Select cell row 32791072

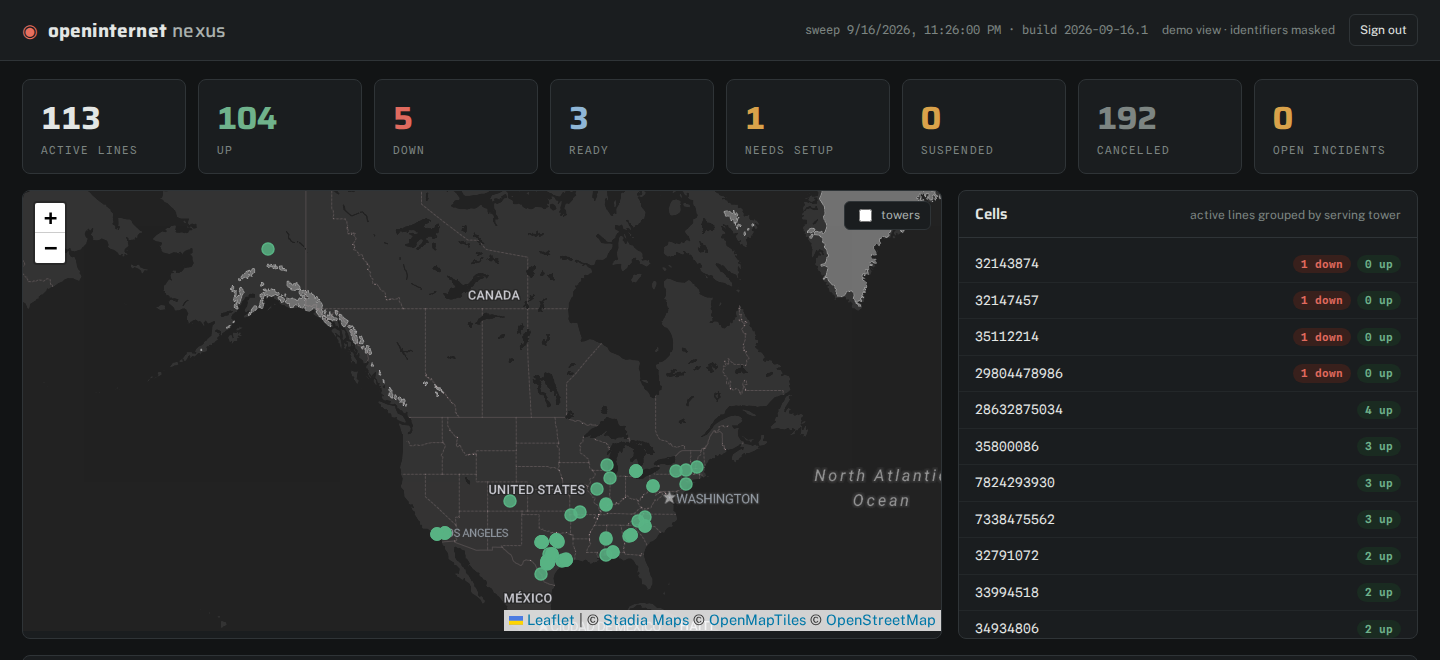[1188, 556]
